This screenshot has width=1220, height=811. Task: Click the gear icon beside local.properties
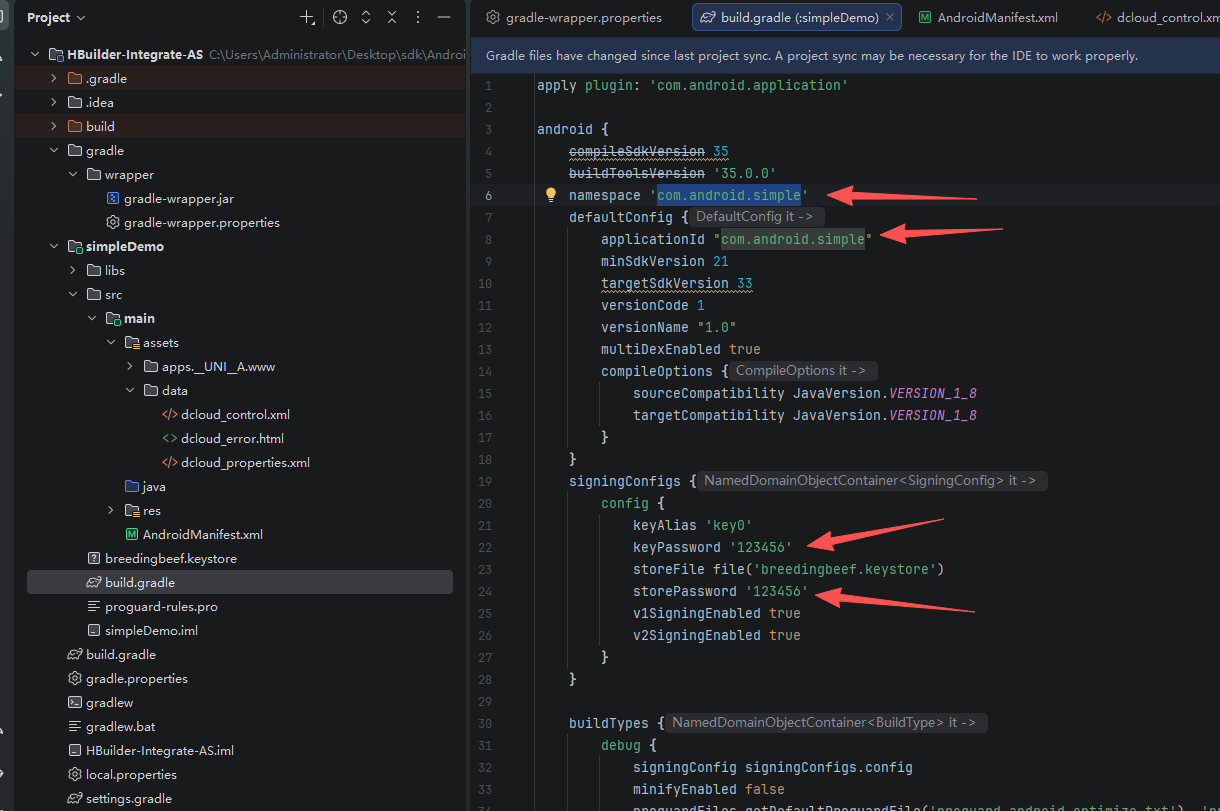[75, 774]
